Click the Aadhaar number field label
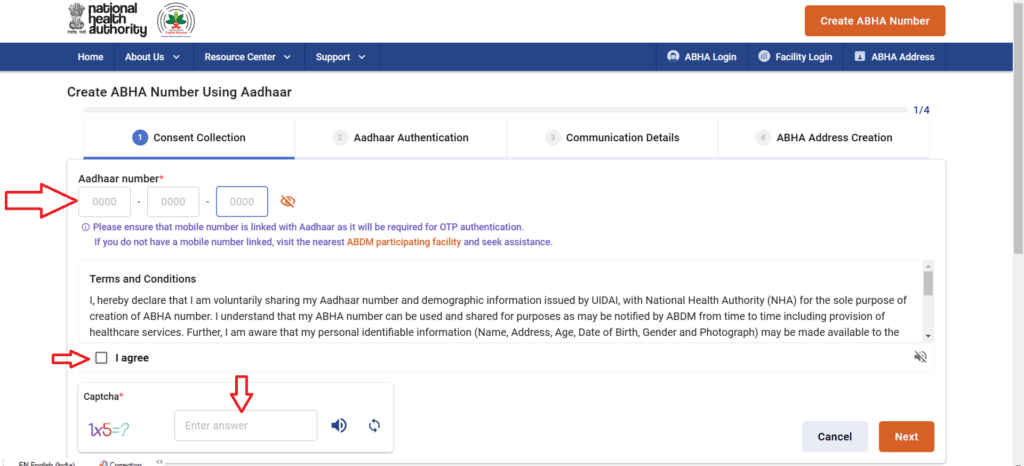This screenshot has width=1024, height=466. (121, 178)
